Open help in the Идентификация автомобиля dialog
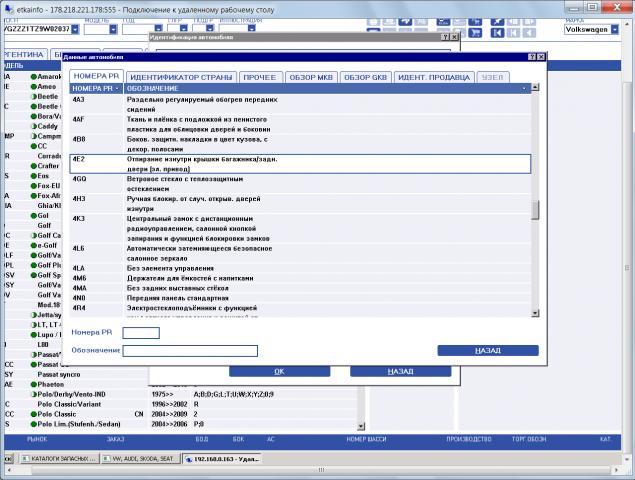 445,37
